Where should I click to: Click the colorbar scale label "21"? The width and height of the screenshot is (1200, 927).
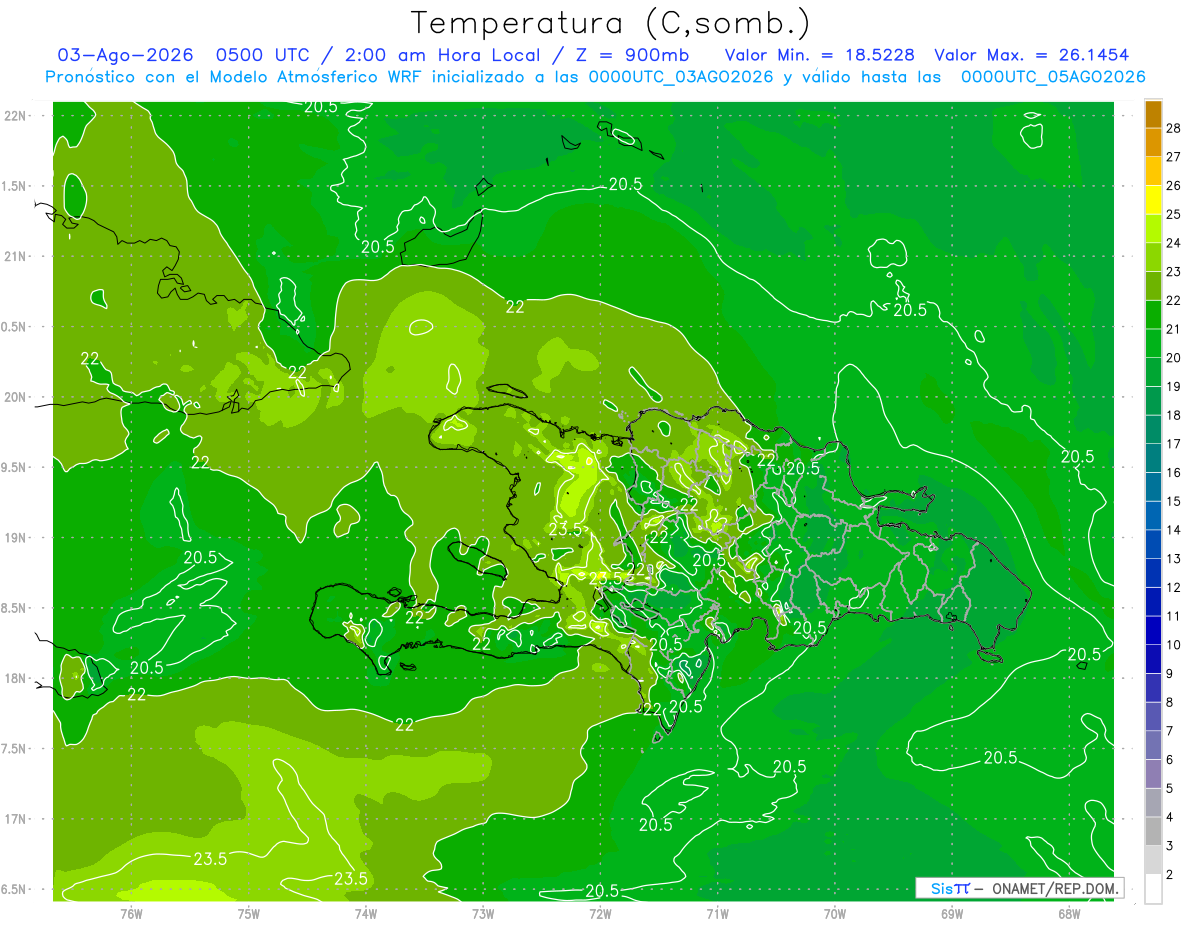tap(1174, 329)
